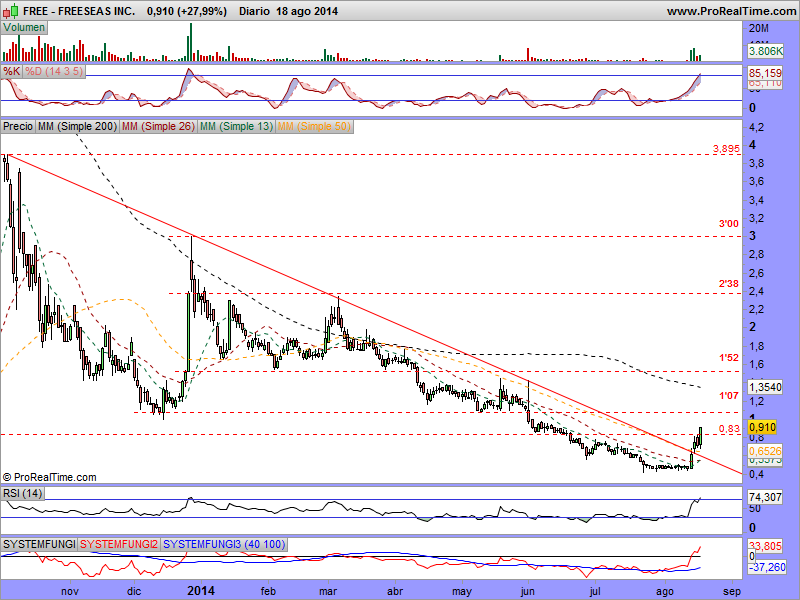Click the stochastic value 85,159
Viewport: 800px width, 600px height.
point(765,73)
